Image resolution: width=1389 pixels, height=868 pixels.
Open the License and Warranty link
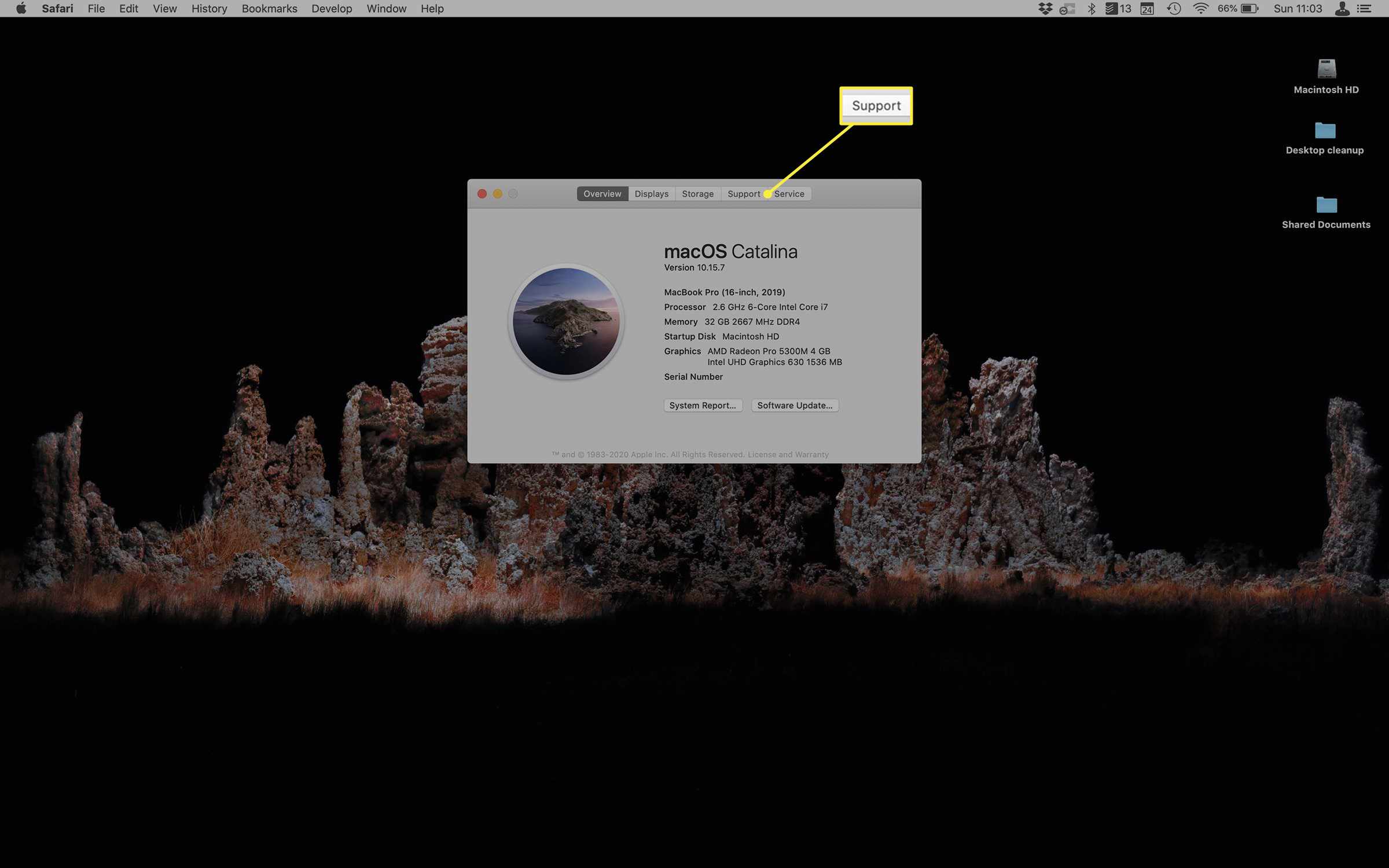tap(788, 455)
